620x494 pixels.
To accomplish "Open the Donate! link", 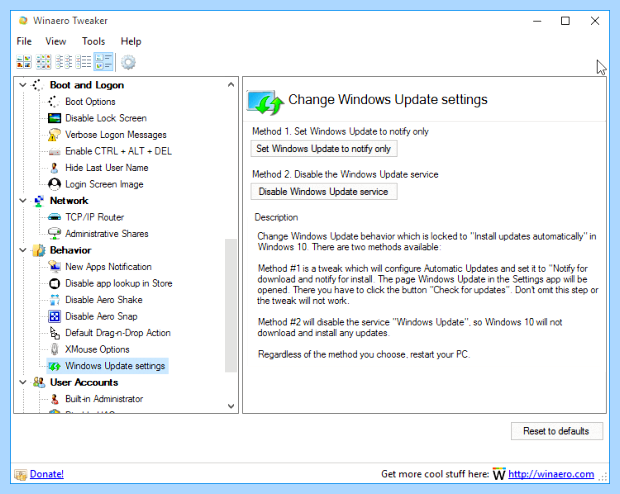I will pos(47,474).
